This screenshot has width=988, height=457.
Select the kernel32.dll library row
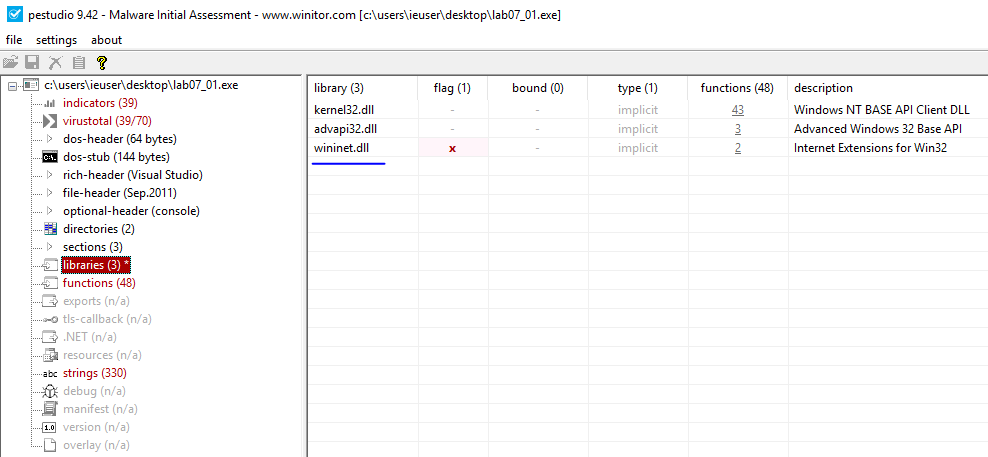tap(648, 110)
